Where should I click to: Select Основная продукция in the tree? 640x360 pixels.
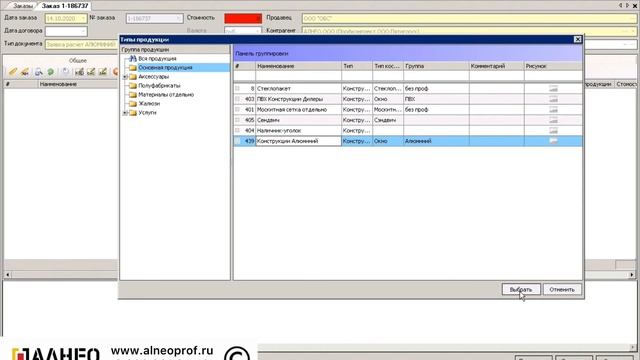click(x=165, y=68)
